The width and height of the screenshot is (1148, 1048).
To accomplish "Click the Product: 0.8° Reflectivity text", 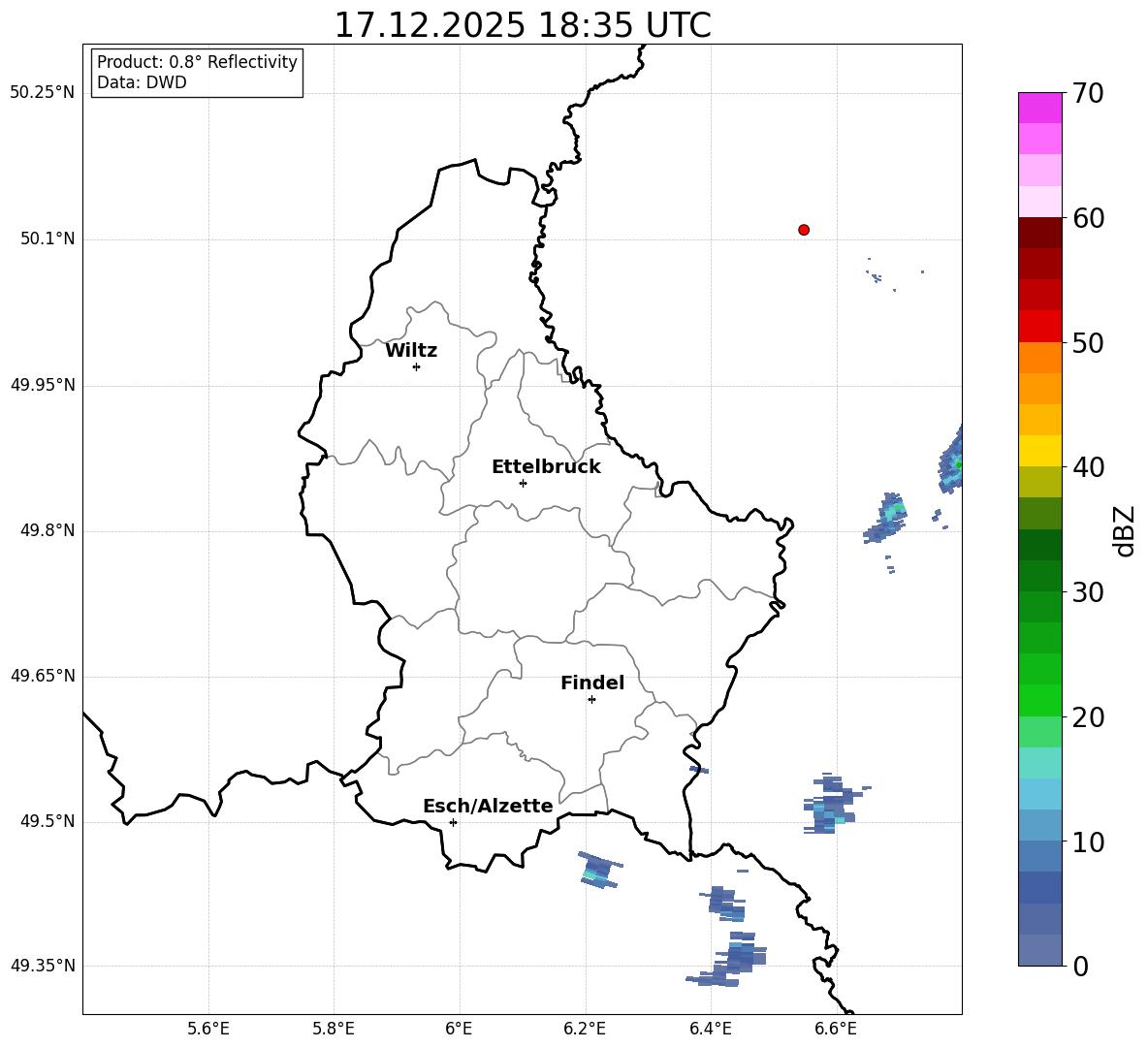I will [x=197, y=62].
